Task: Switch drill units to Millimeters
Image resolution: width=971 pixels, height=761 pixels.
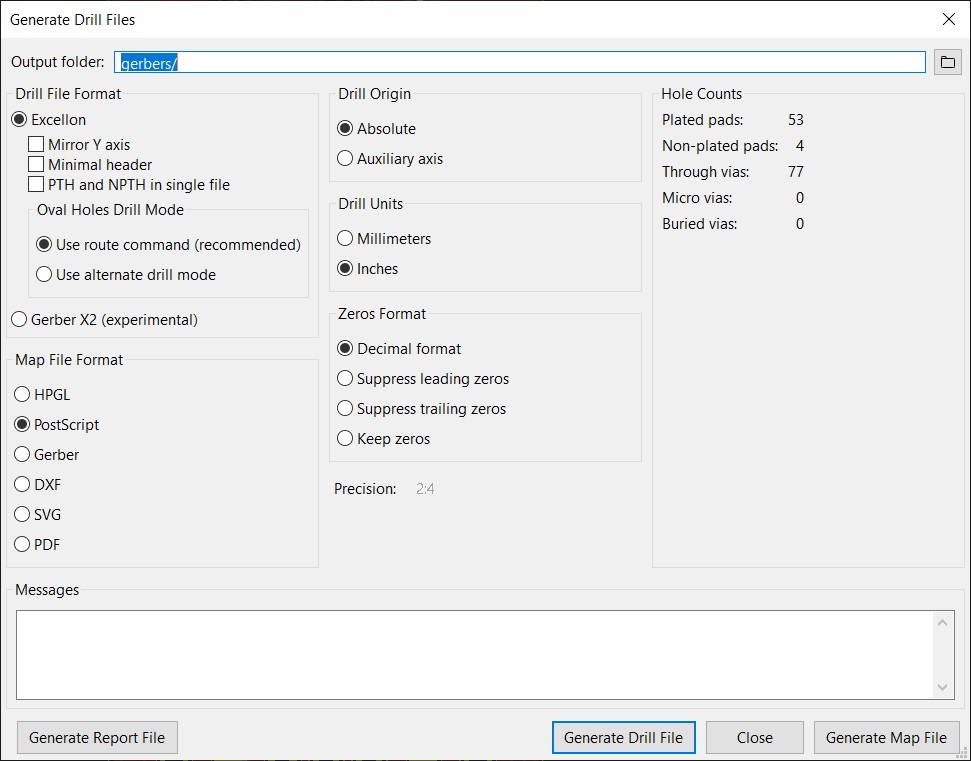Action: point(345,238)
